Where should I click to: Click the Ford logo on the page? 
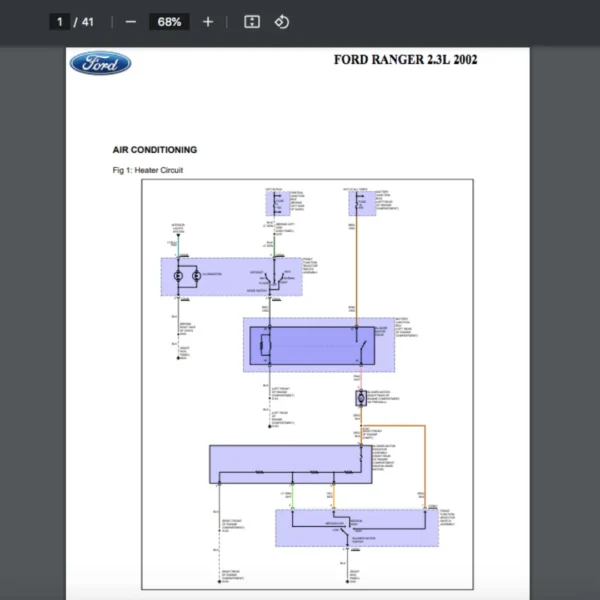click(x=100, y=64)
